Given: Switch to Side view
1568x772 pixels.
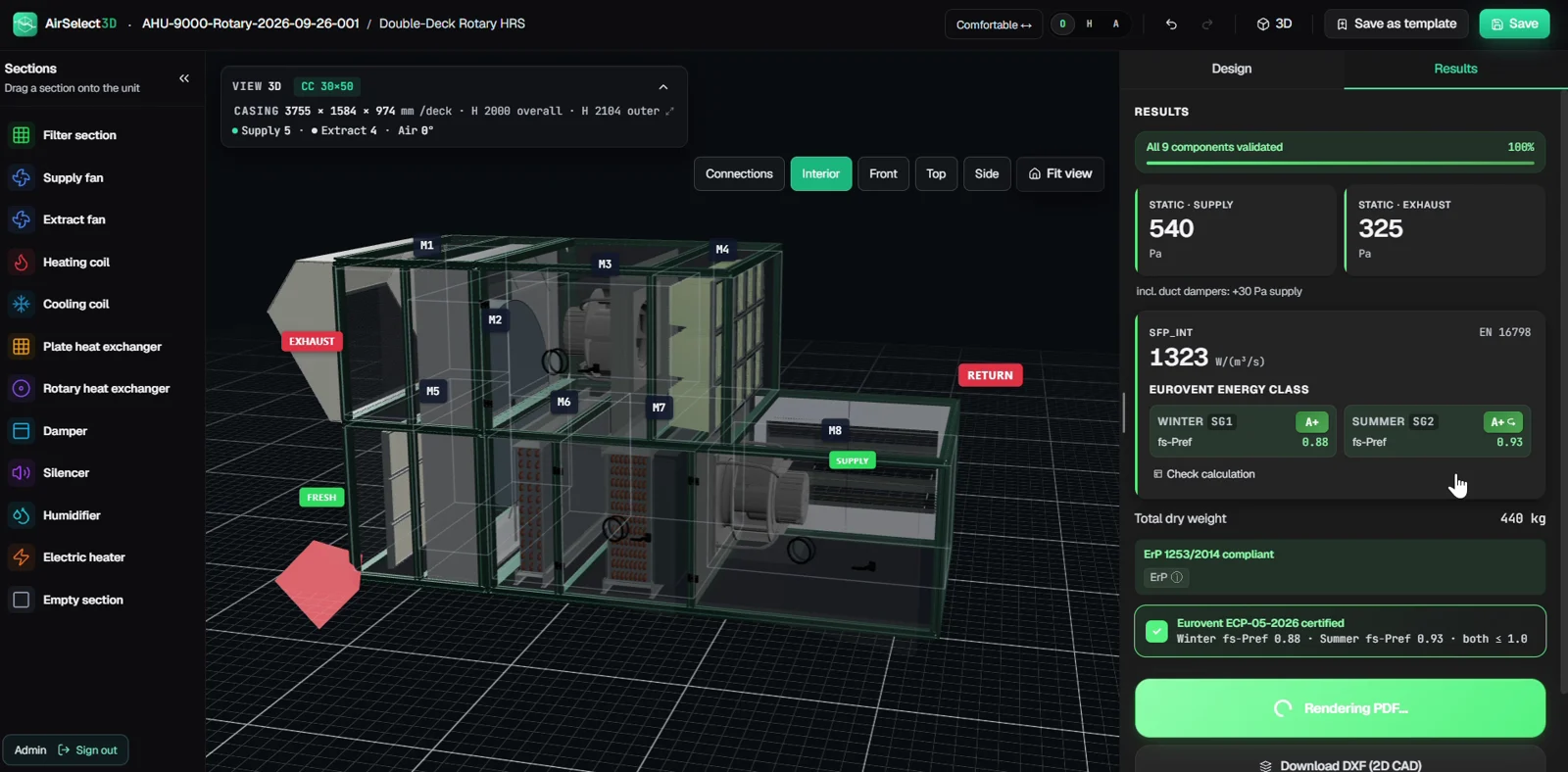Looking at the screenshot, I should click(x=987, y=174).
